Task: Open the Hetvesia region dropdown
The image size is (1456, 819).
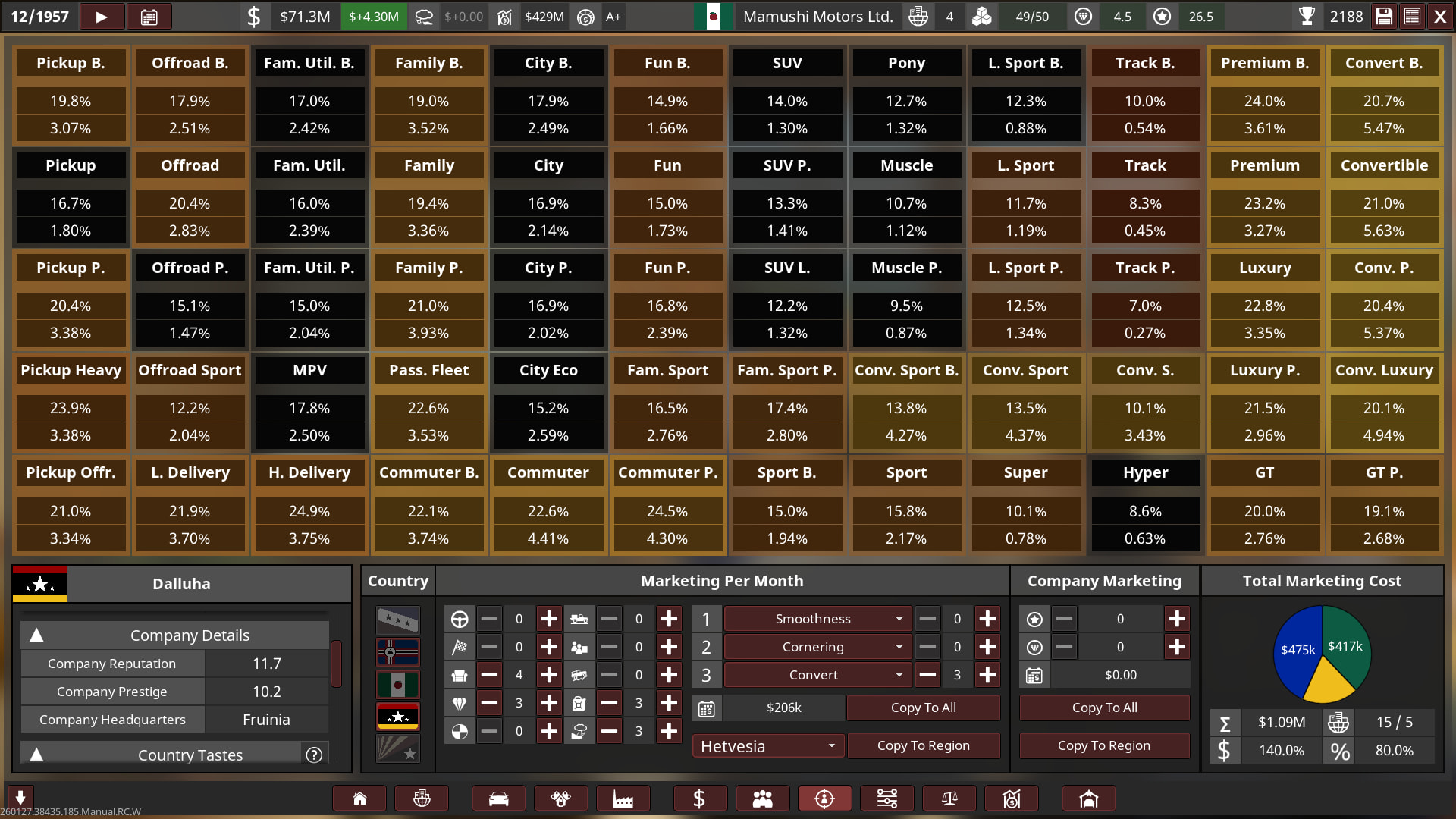Action: point(767,746)
